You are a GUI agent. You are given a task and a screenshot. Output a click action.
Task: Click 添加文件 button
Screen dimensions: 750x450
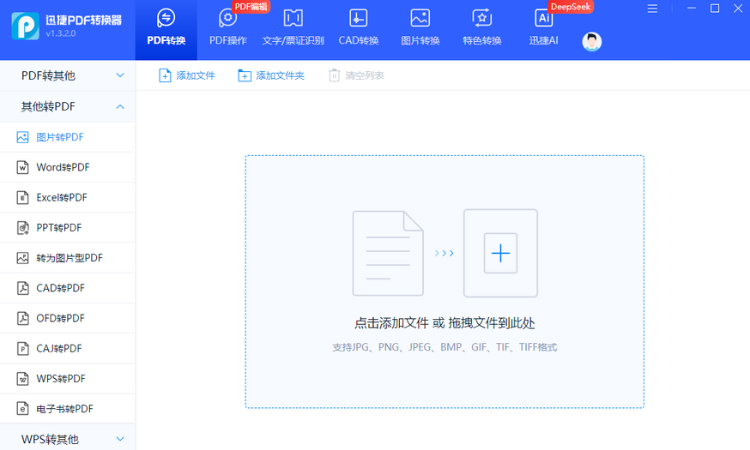(187, 75)
